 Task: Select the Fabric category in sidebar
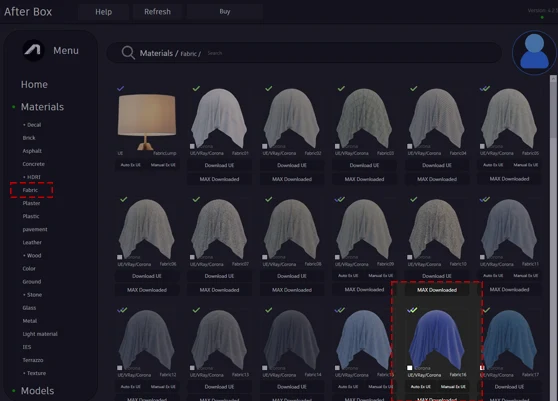point(30,190)
